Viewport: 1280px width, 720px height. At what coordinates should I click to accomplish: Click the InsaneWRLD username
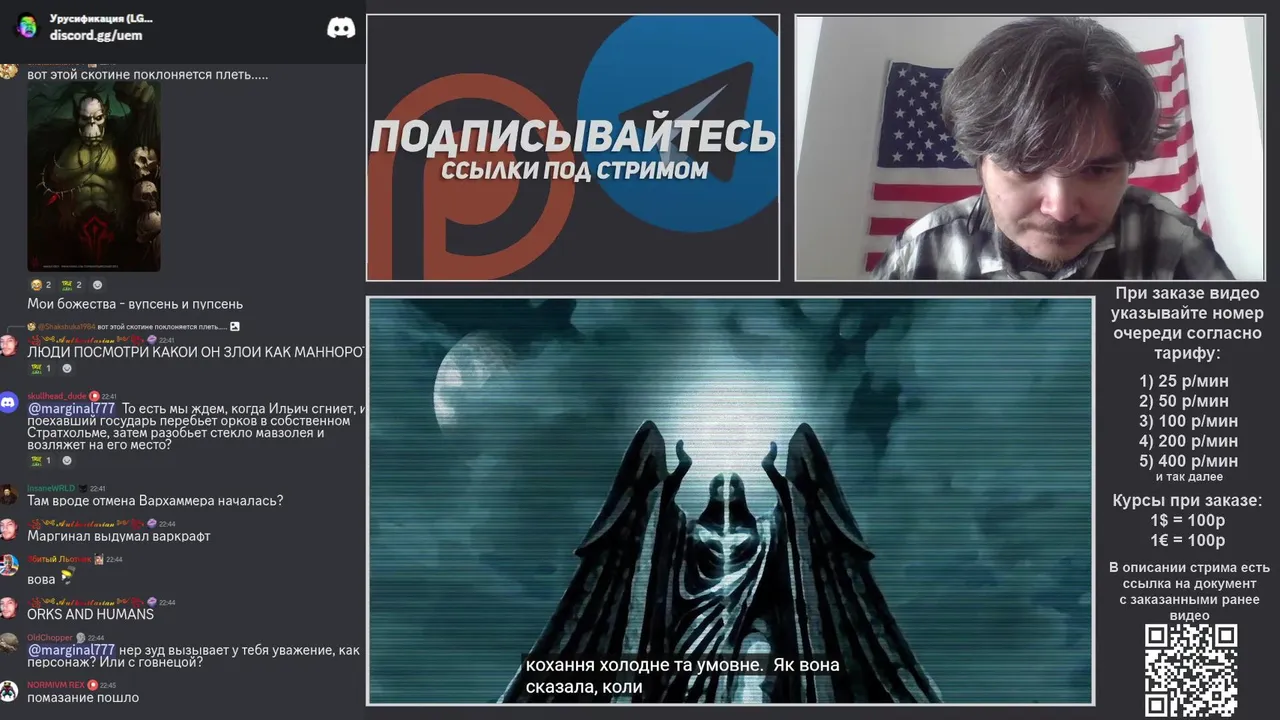coord(51,488)
